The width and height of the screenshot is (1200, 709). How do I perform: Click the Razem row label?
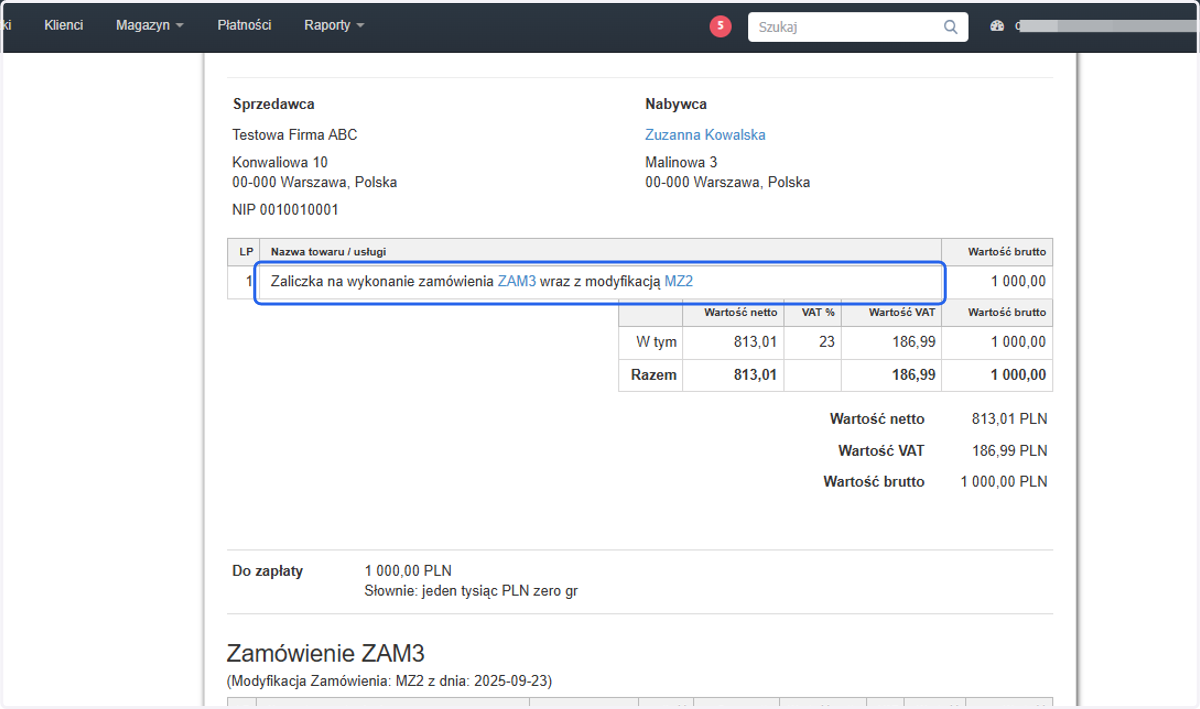(654, 375)
